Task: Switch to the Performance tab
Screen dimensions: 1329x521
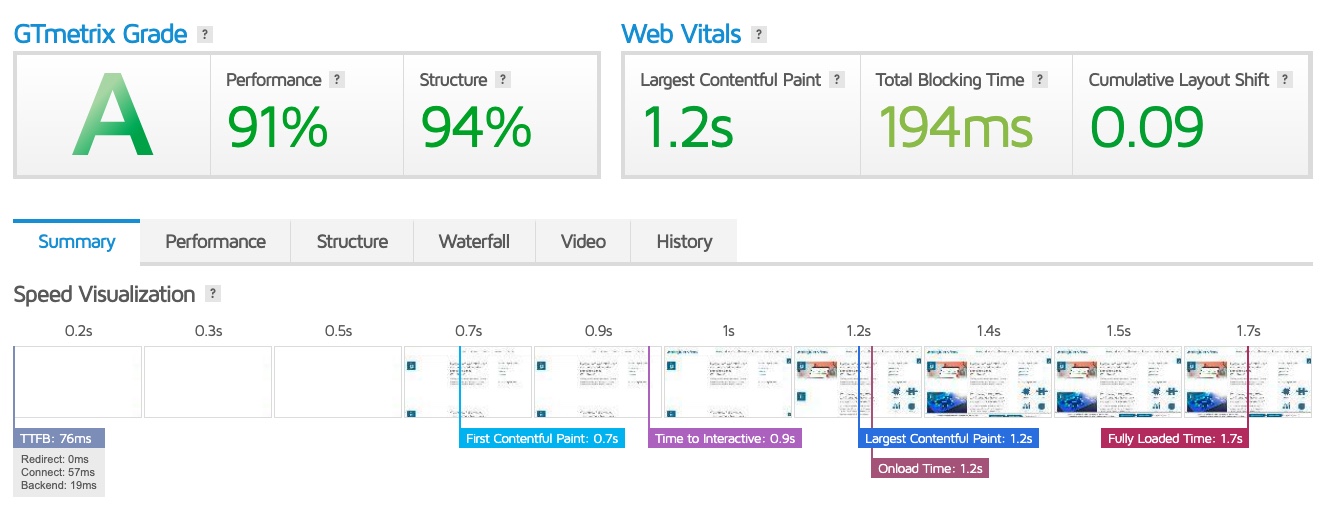Action: point(215,241)
